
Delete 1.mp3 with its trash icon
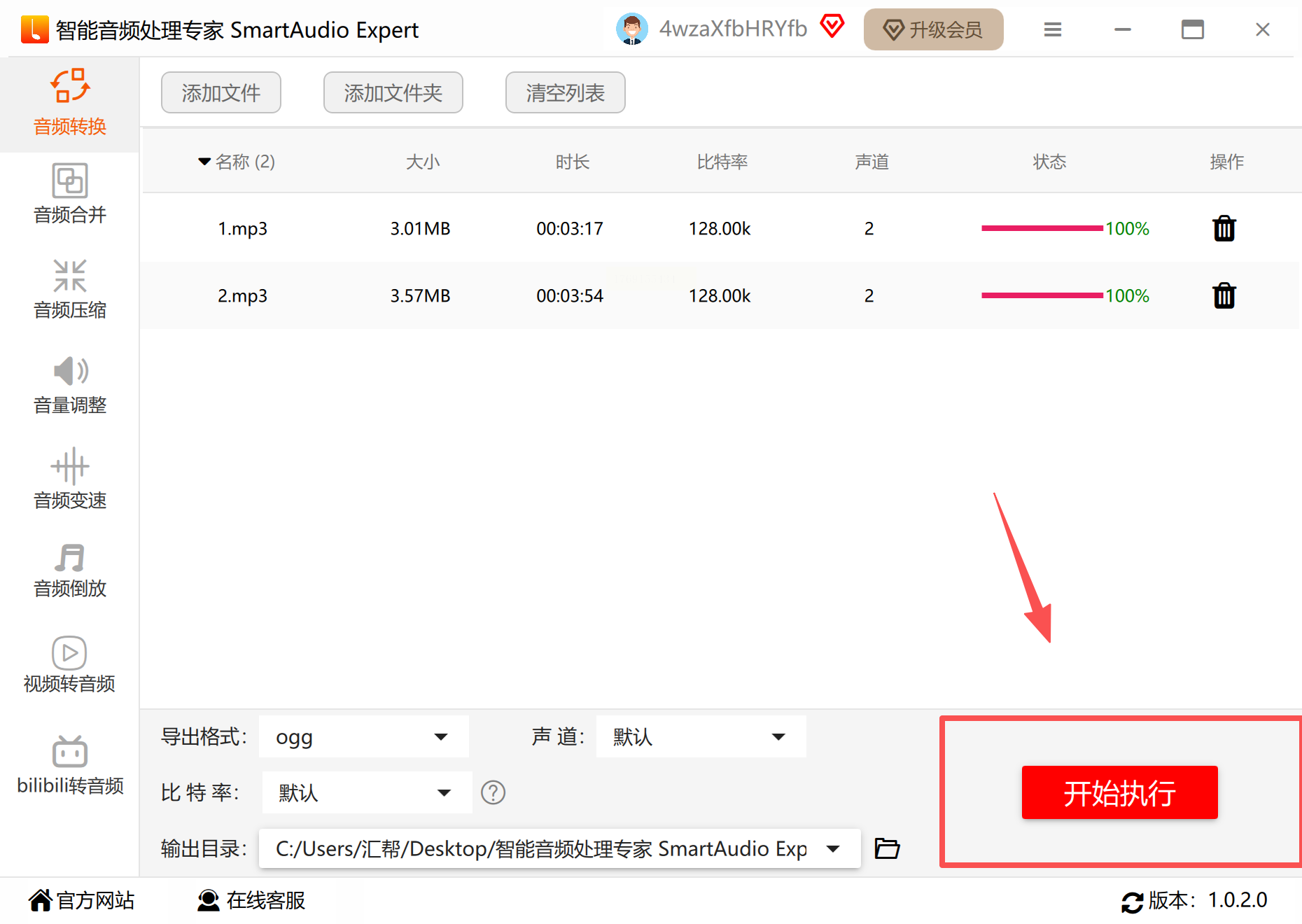pyautogui.click(x=1224, y=228)
